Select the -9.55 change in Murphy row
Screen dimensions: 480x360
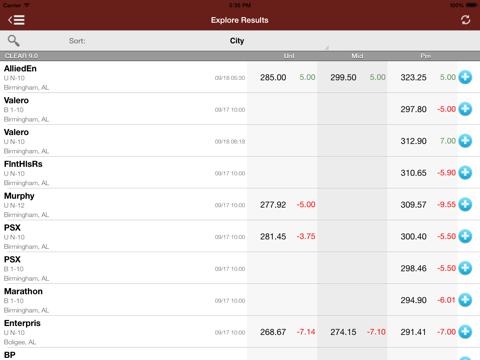[x=446, y=204]
